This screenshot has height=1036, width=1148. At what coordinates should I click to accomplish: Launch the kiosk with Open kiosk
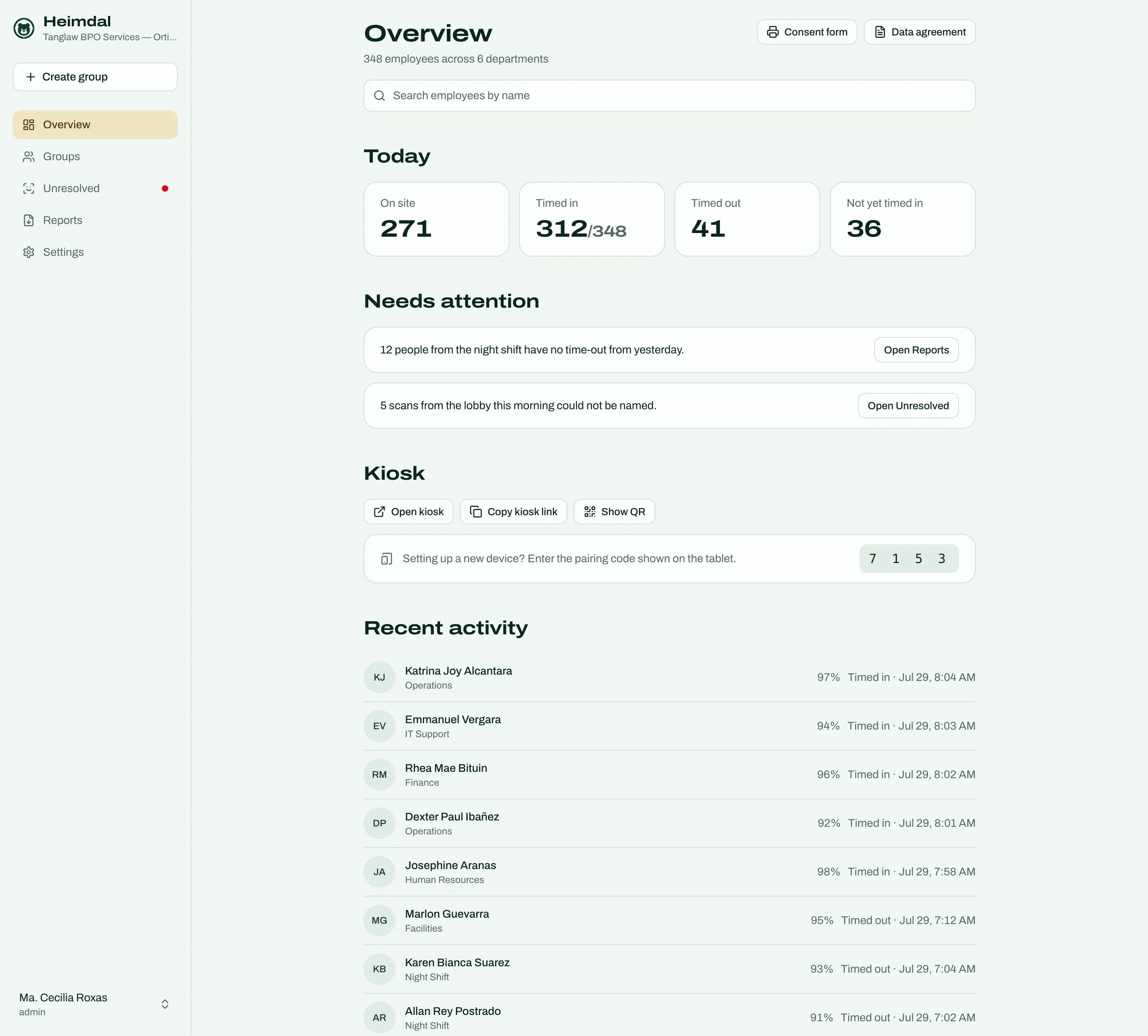tap(408, 512)
